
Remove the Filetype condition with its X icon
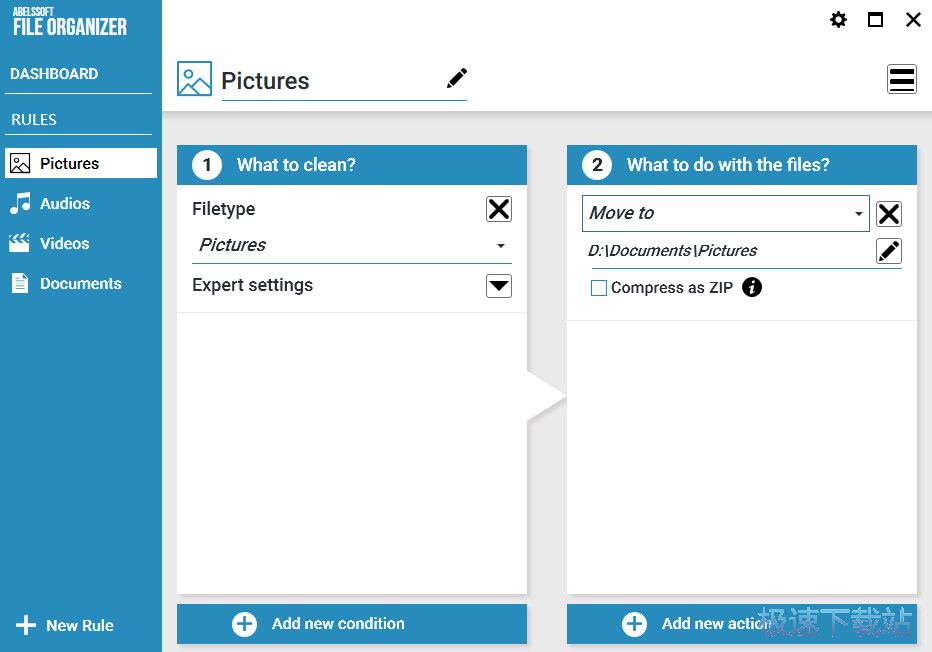pos(499,209)
